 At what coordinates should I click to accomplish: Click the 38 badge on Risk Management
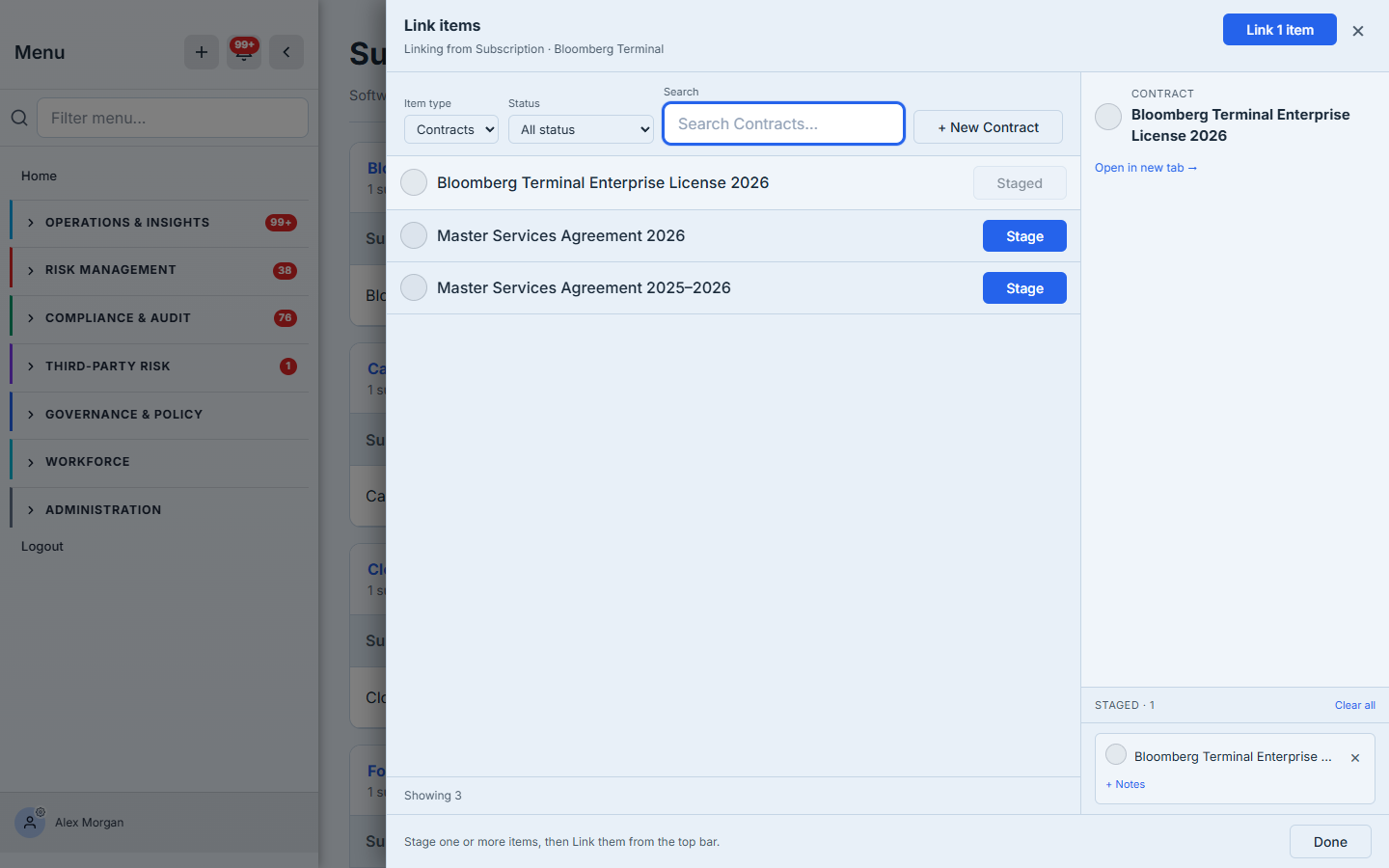pos(285,271)
